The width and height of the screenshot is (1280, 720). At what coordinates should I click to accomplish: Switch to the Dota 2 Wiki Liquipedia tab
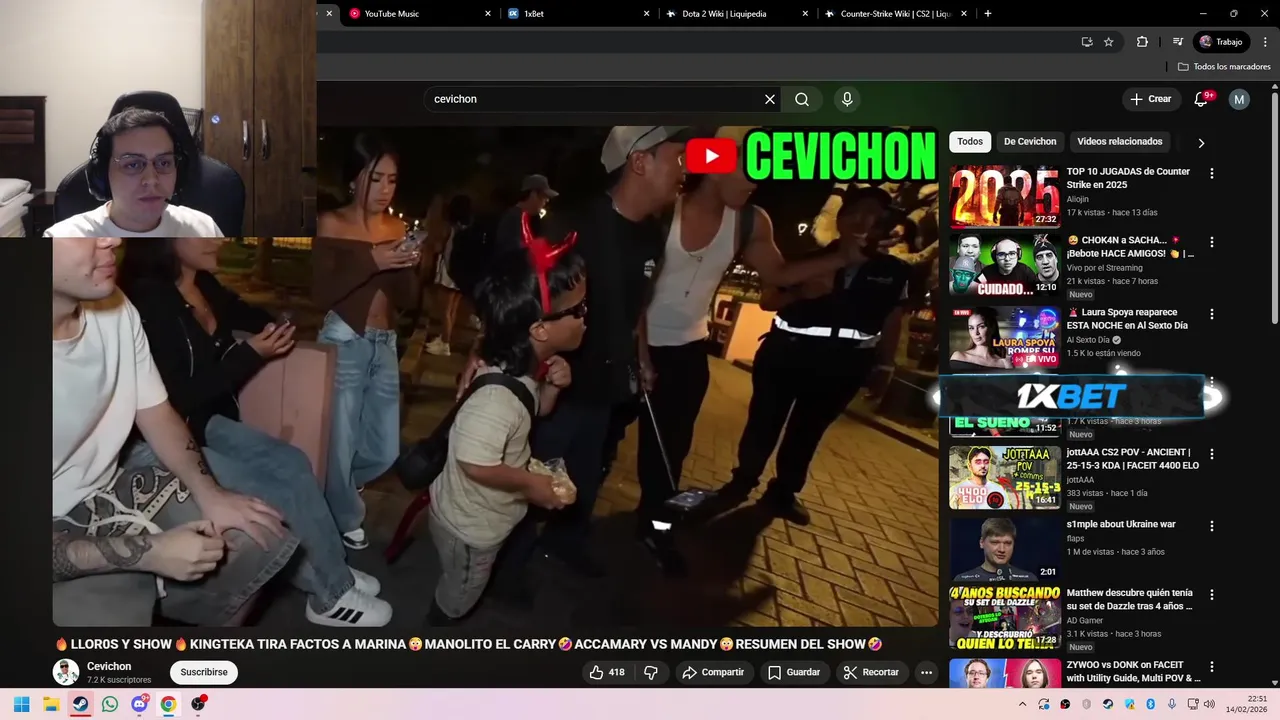coord(738,14)
